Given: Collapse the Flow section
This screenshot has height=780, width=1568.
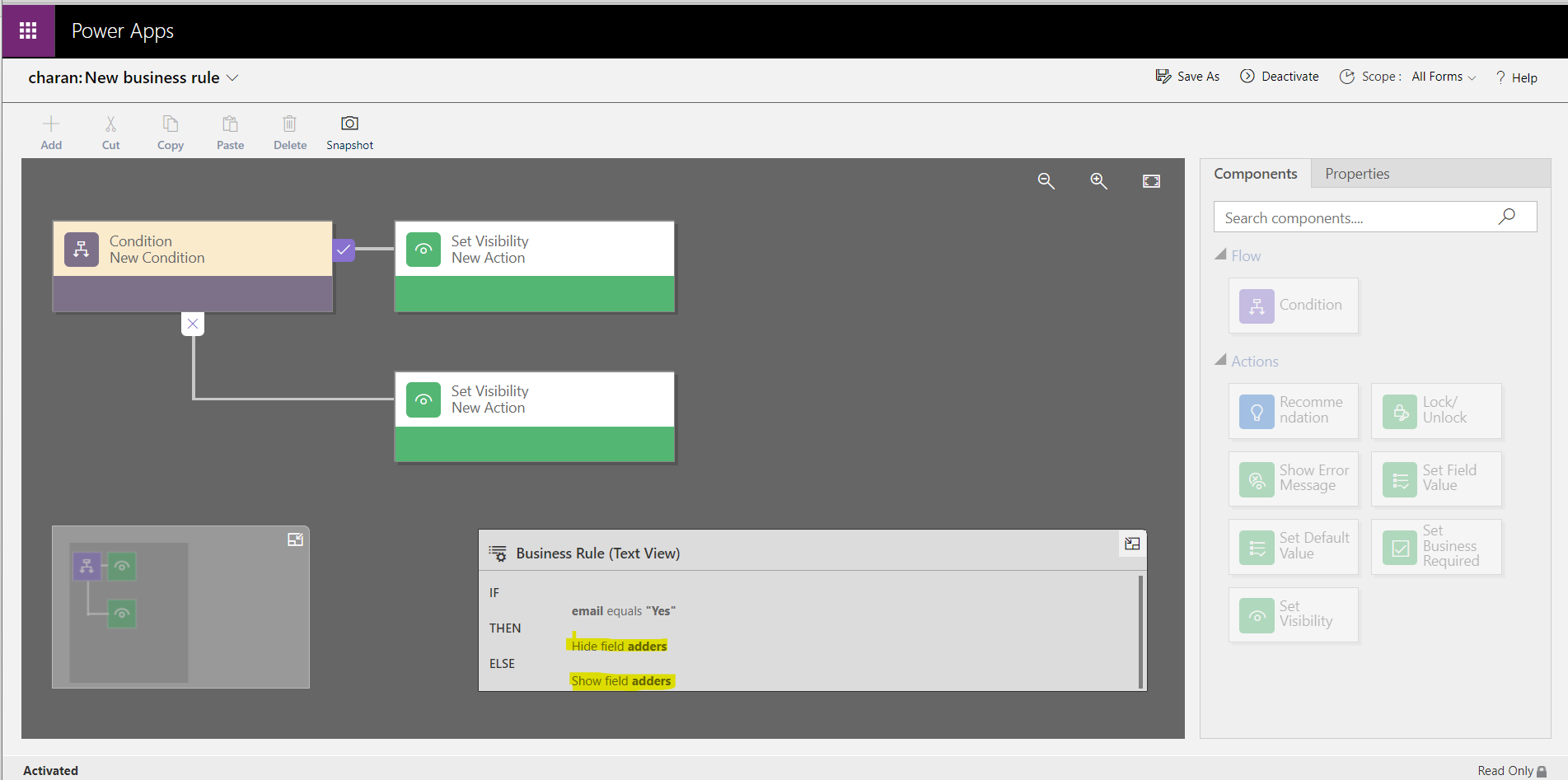Looking at the screenshot, I should (1220, 255).
